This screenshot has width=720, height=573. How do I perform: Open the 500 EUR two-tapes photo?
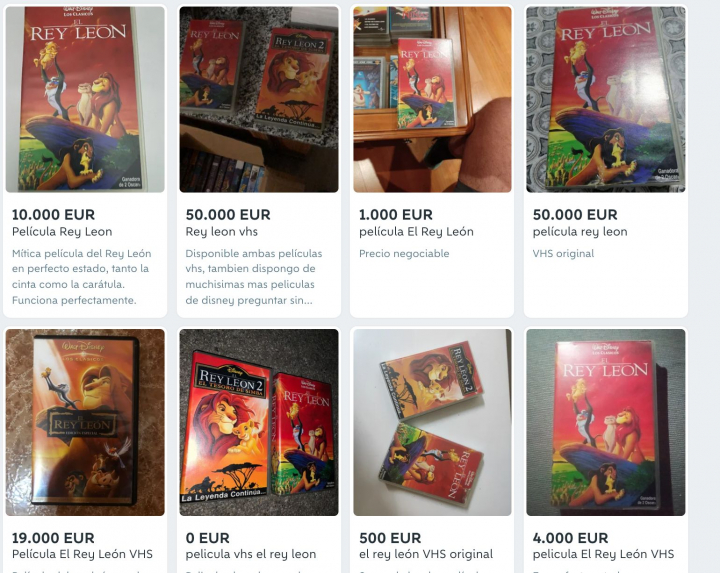coord(432,422)
